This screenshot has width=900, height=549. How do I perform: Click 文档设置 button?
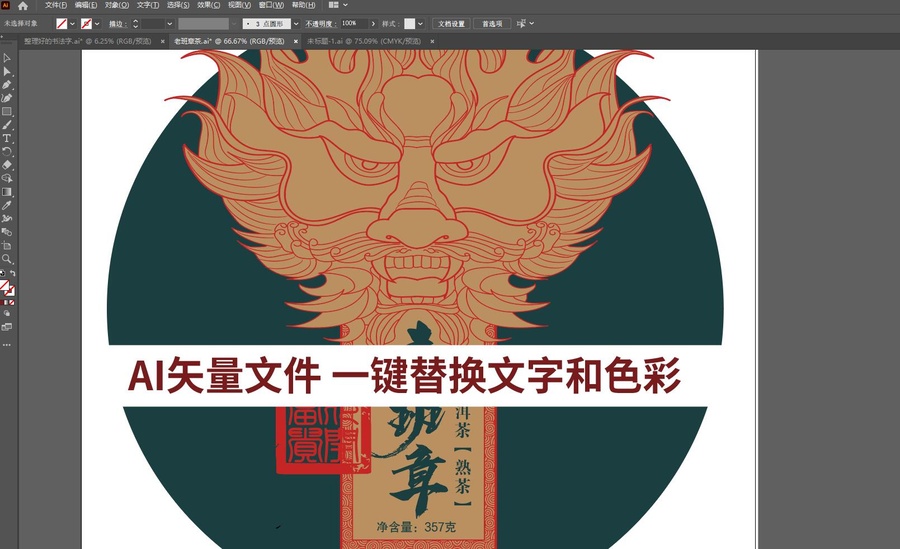pos(451,24)
